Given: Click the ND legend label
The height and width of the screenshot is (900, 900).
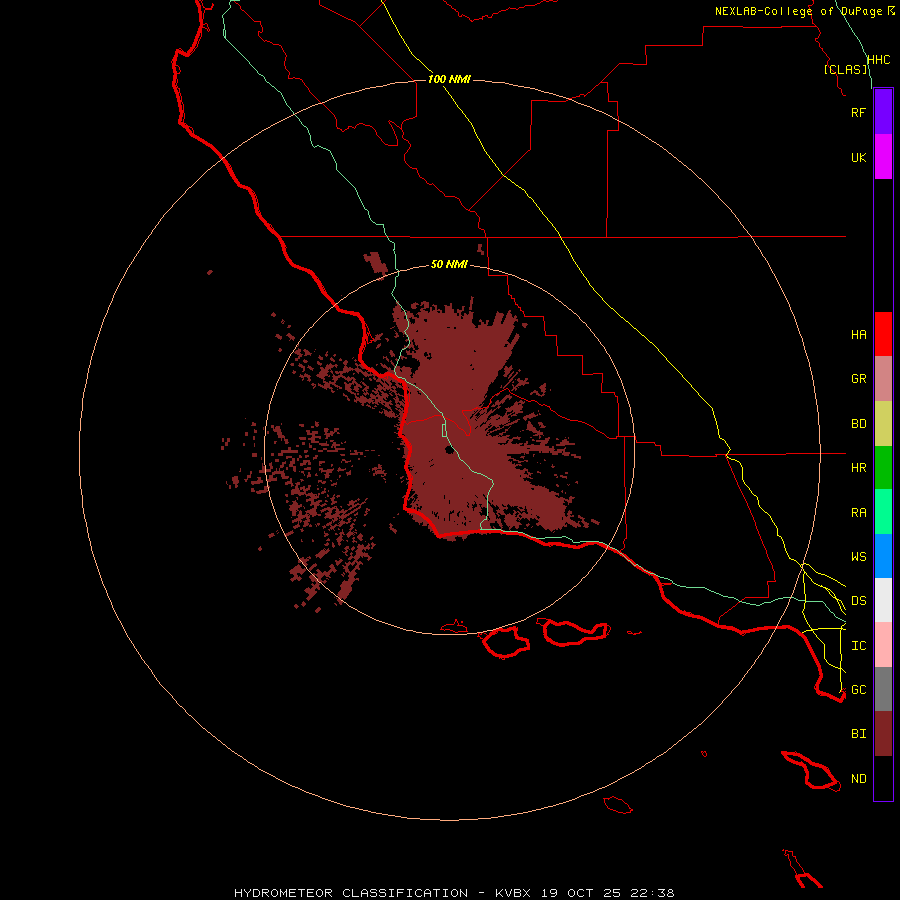Looking at the screenshot, I should tap(858, 778).
